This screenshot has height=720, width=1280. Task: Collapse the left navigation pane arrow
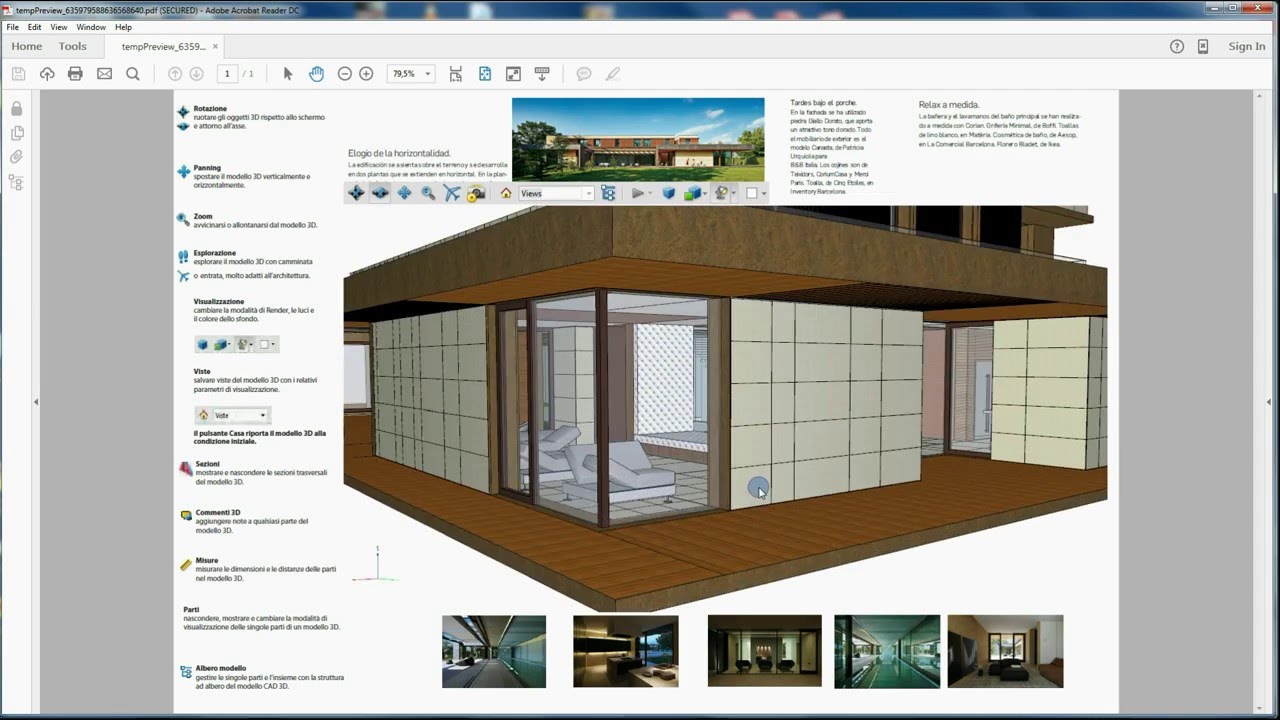click(x=36, y=402)
